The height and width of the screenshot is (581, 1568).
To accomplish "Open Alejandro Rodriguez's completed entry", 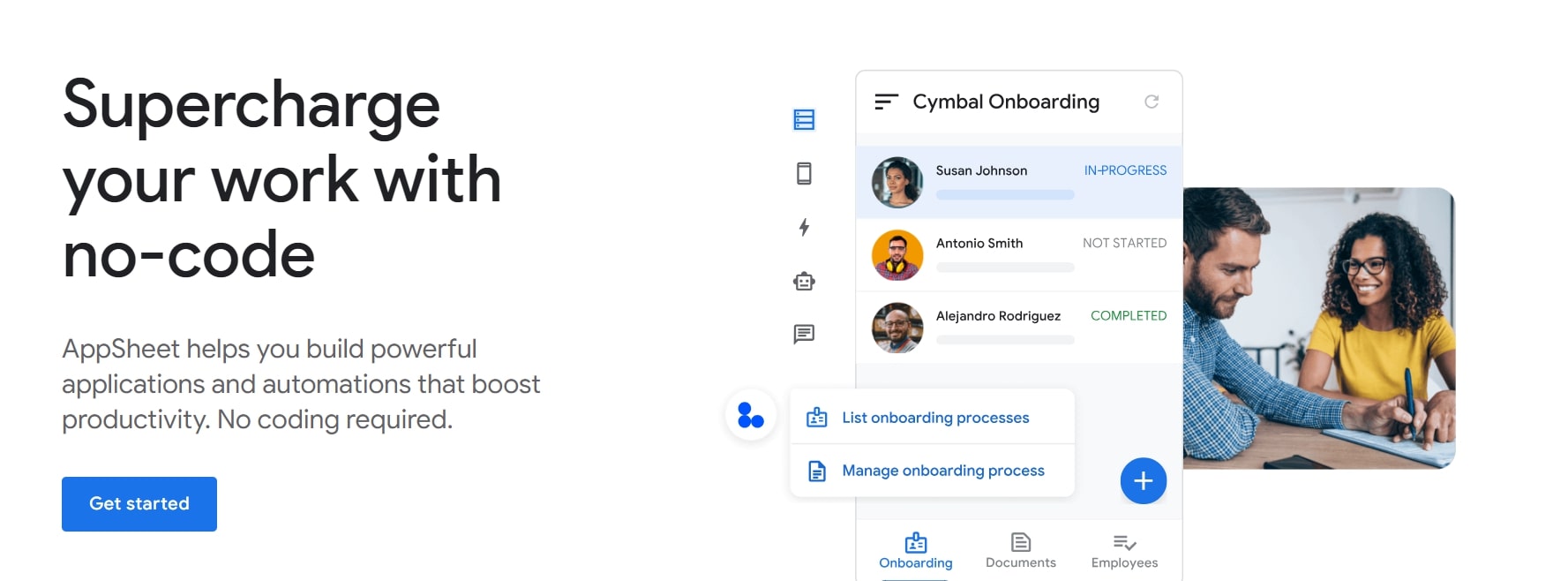I will 1018,327.
